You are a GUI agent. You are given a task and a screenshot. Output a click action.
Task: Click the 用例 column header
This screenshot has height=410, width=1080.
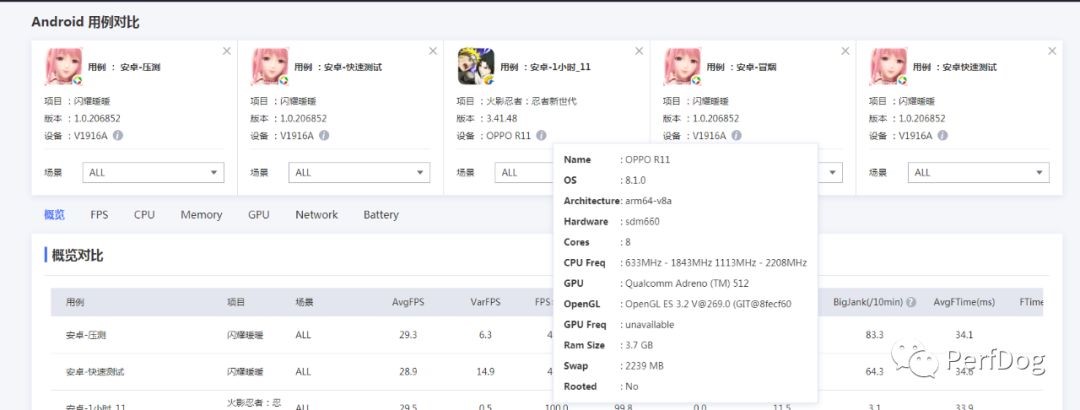click(75, 303)
